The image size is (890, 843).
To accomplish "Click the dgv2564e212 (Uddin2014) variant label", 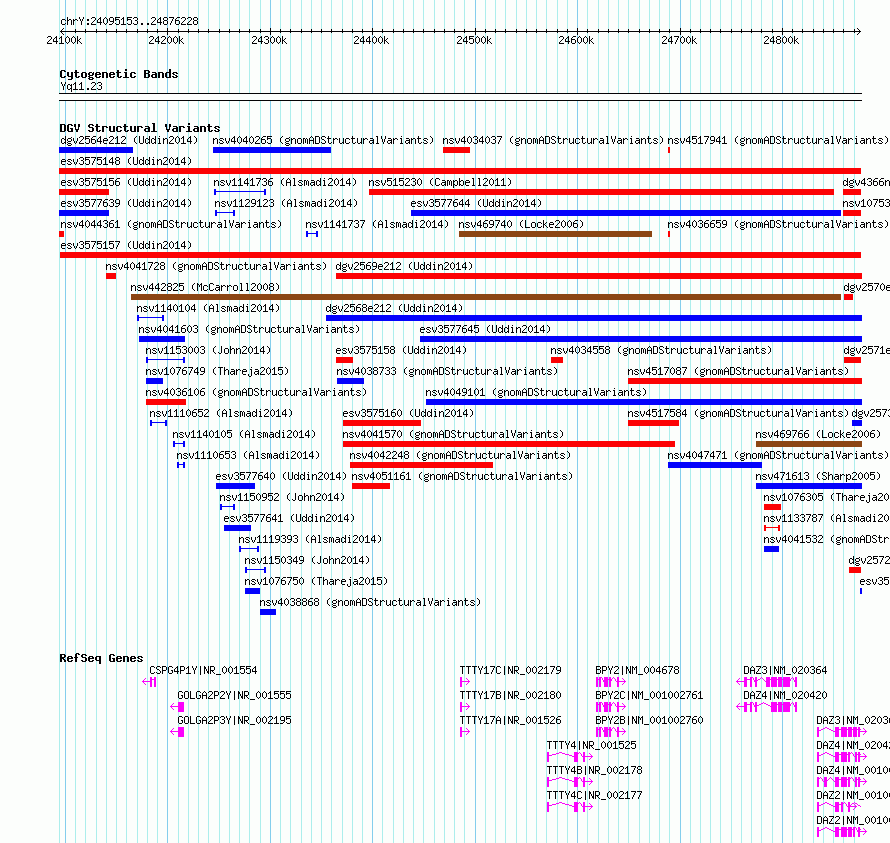I will click(129, 140).
